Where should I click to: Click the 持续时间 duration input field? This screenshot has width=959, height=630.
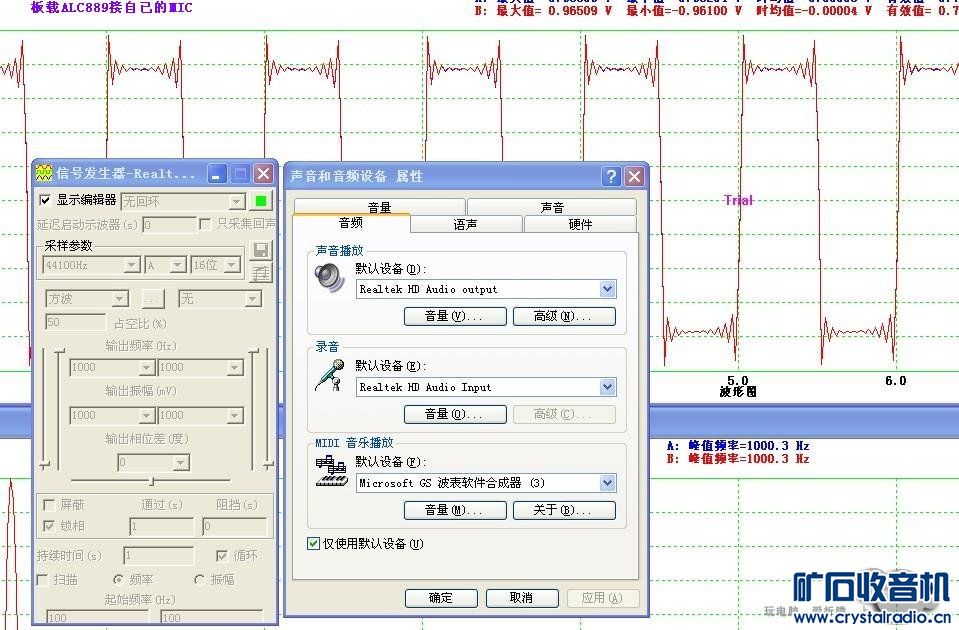point(159,555)
